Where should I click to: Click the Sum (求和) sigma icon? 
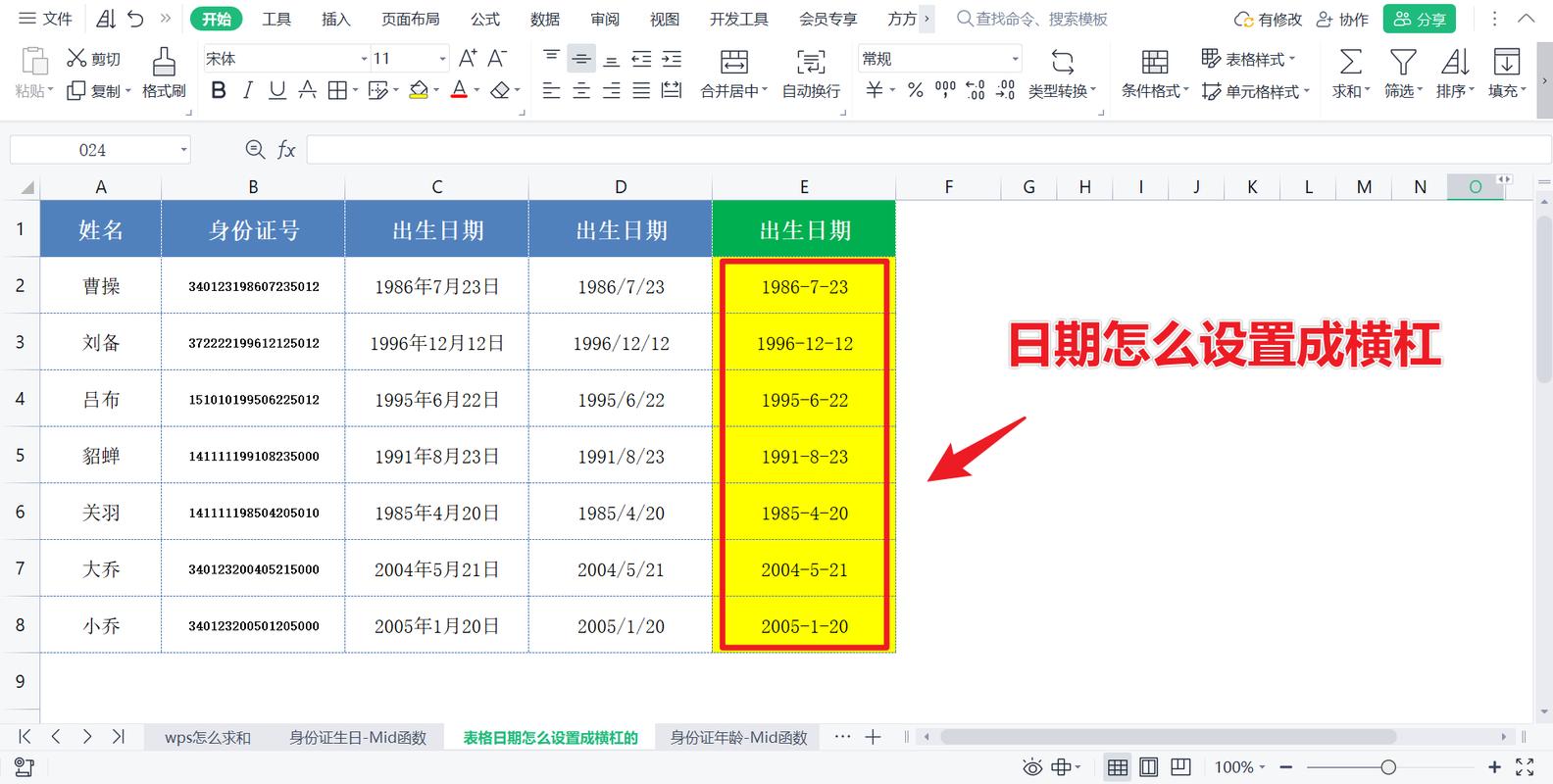pos(1350,63)
